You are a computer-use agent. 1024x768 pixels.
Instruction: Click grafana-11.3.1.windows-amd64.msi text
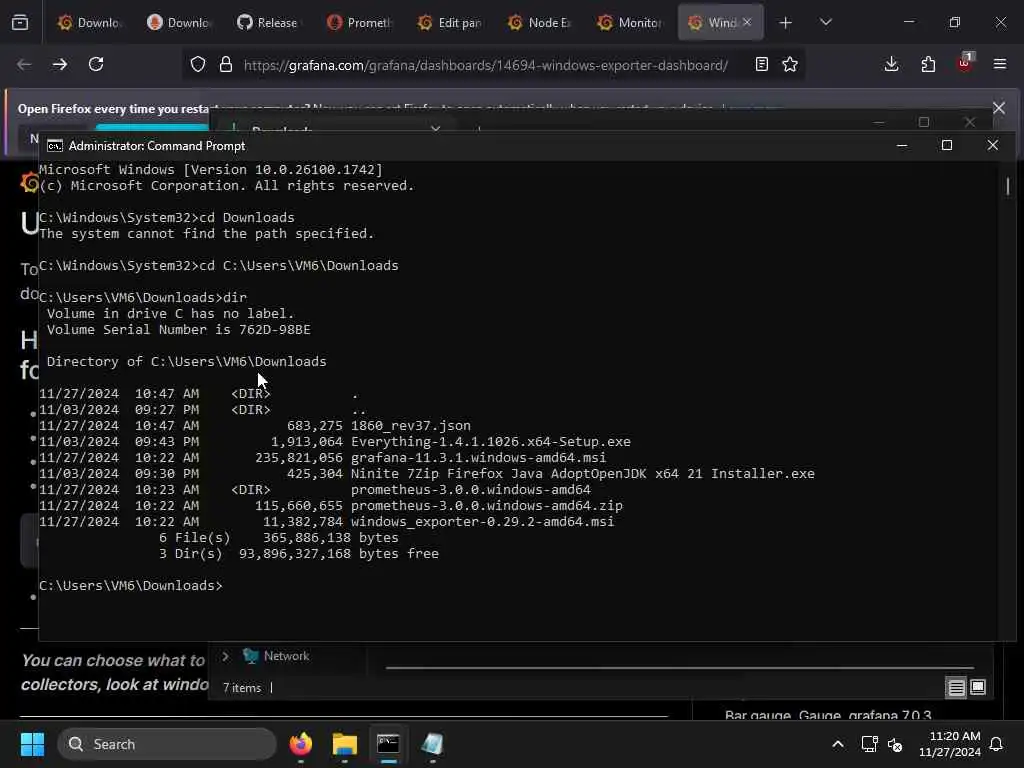[478, 458]
